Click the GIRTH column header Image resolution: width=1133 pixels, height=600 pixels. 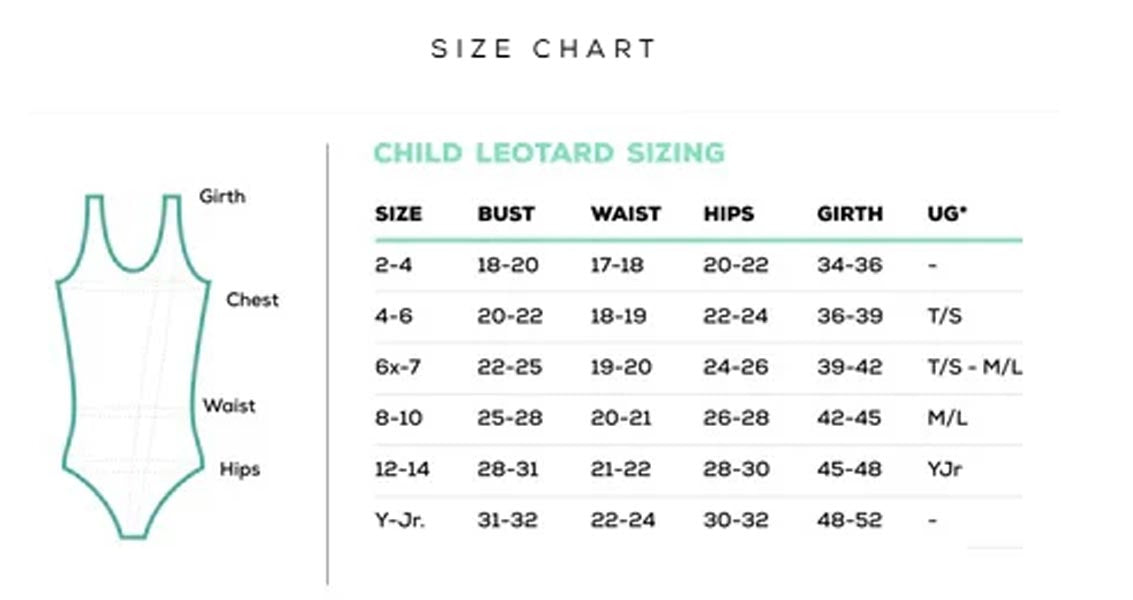850,214
